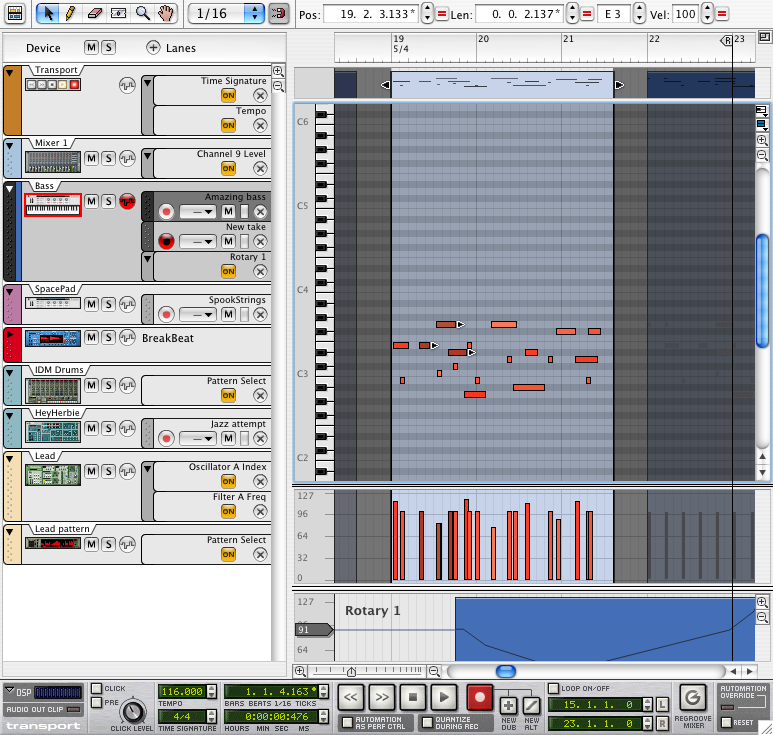Select the Eraser tool

(94, 13)
